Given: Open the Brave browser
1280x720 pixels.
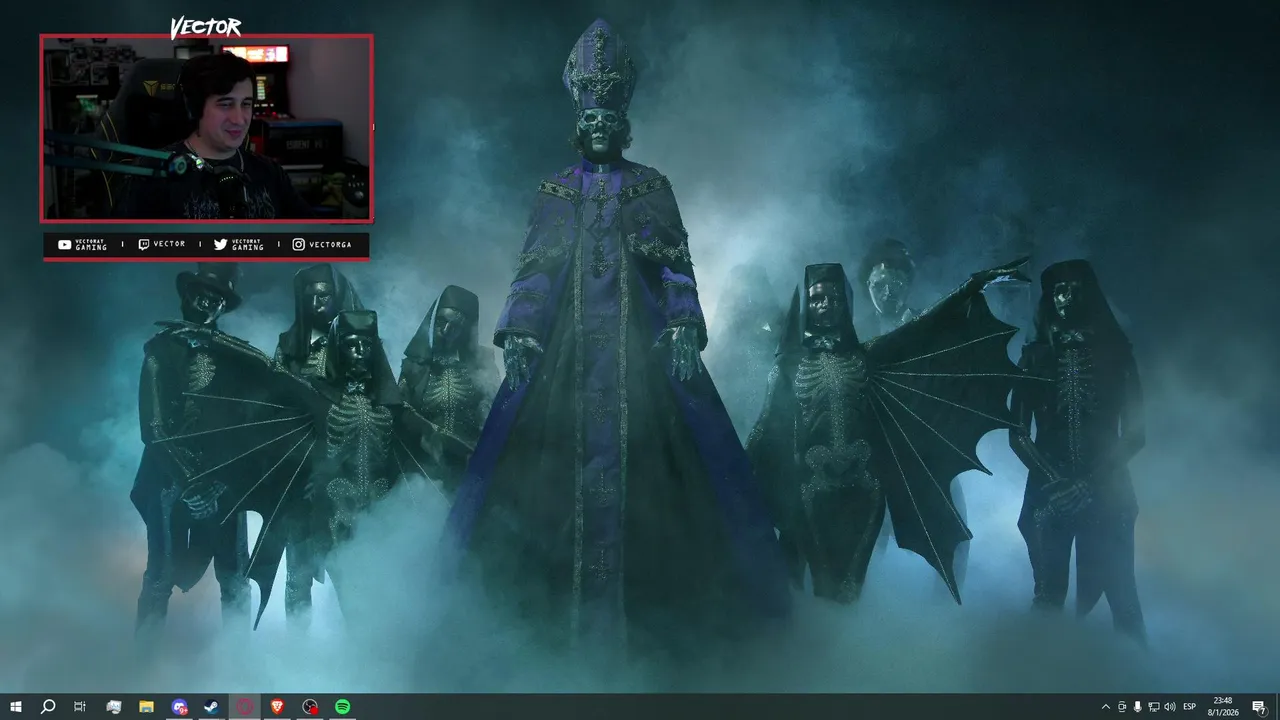Looking at the screenshot, I should pos(277,707).
